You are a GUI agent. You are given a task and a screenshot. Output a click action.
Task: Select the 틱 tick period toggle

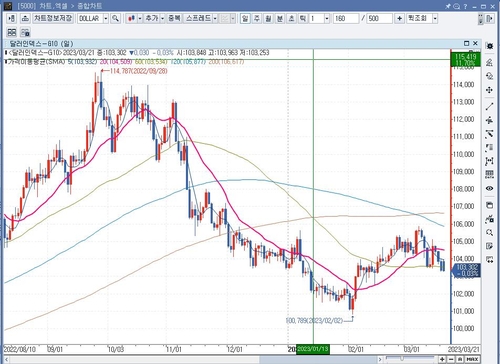(x=303, y=18)
